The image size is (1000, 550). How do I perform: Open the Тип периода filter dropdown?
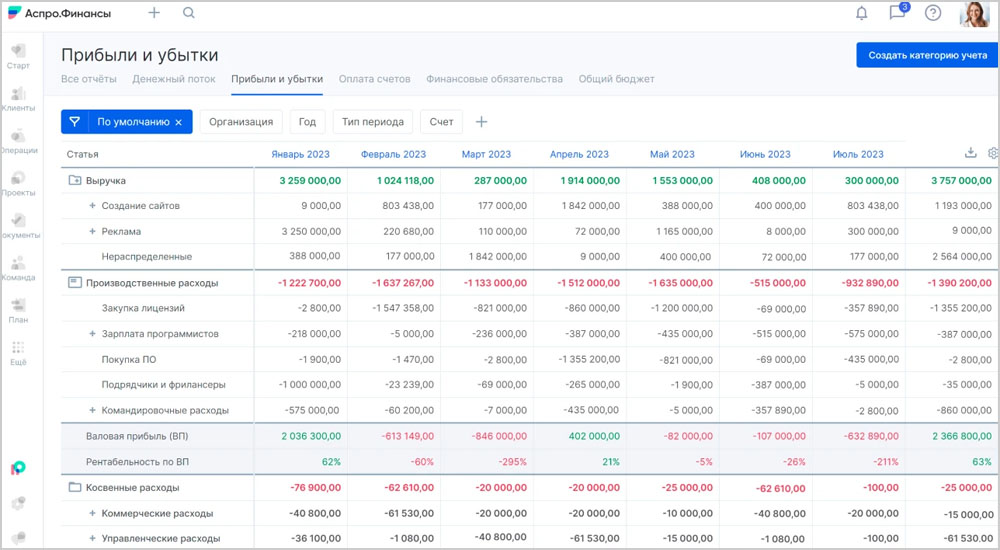point(372,122)
